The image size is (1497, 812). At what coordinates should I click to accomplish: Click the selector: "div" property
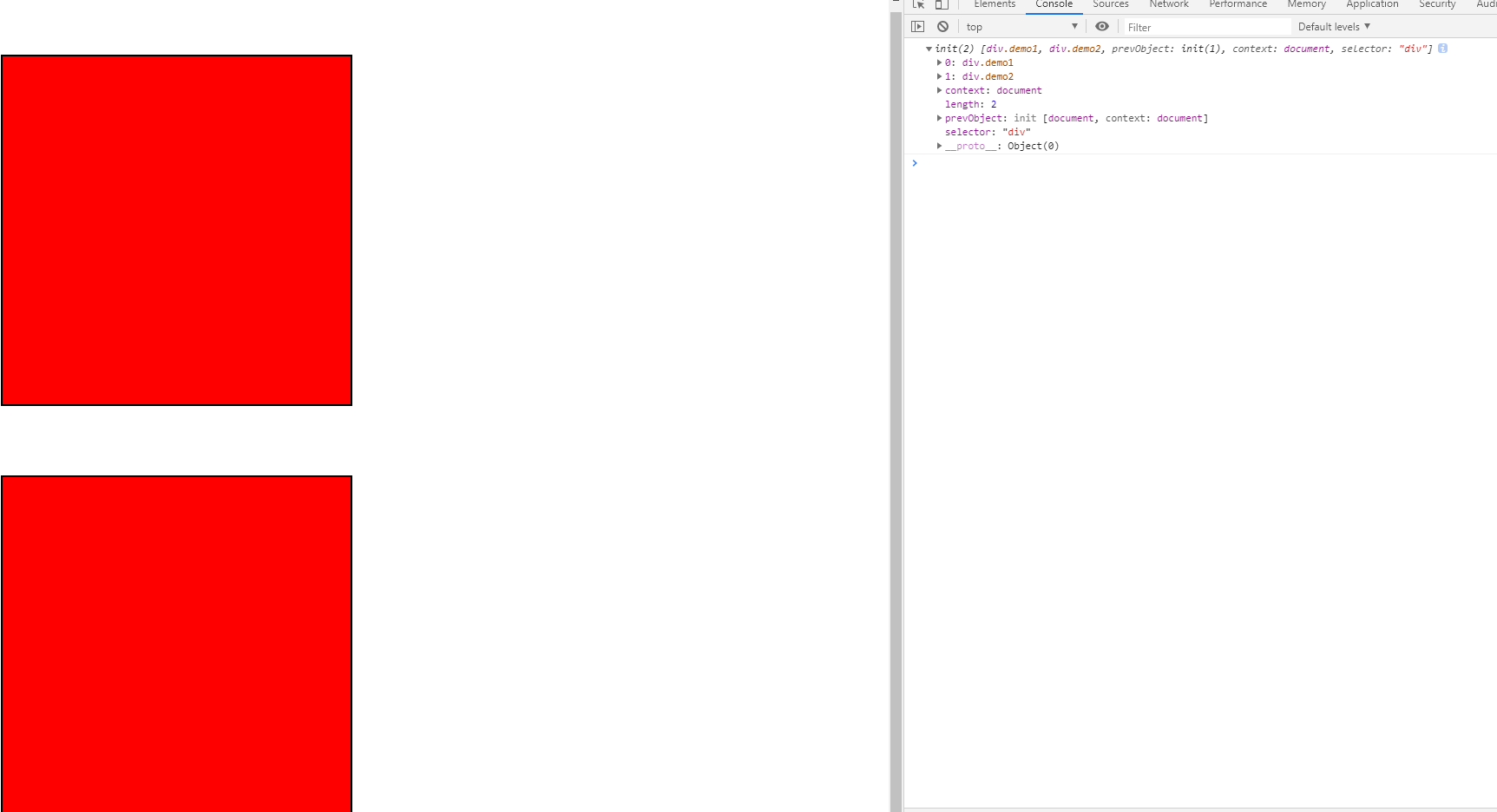click(x=988, y=132)
